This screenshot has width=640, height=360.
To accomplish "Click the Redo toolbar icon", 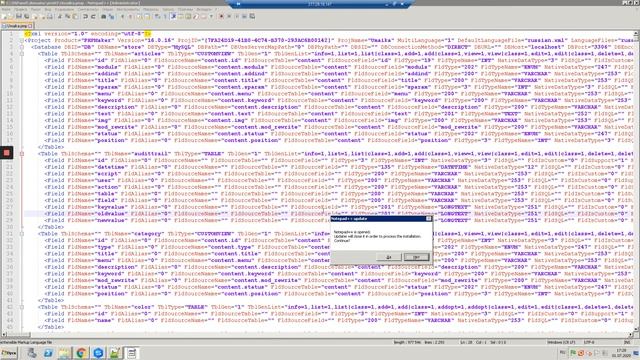I will (x=93, y=16).
